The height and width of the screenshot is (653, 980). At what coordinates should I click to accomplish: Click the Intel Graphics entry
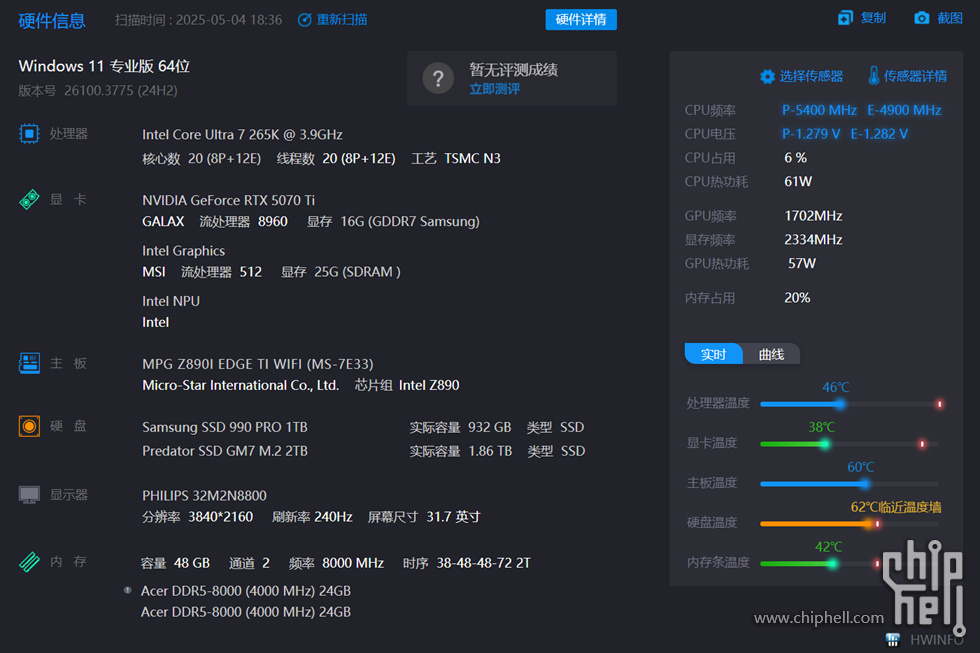(183, 251)
